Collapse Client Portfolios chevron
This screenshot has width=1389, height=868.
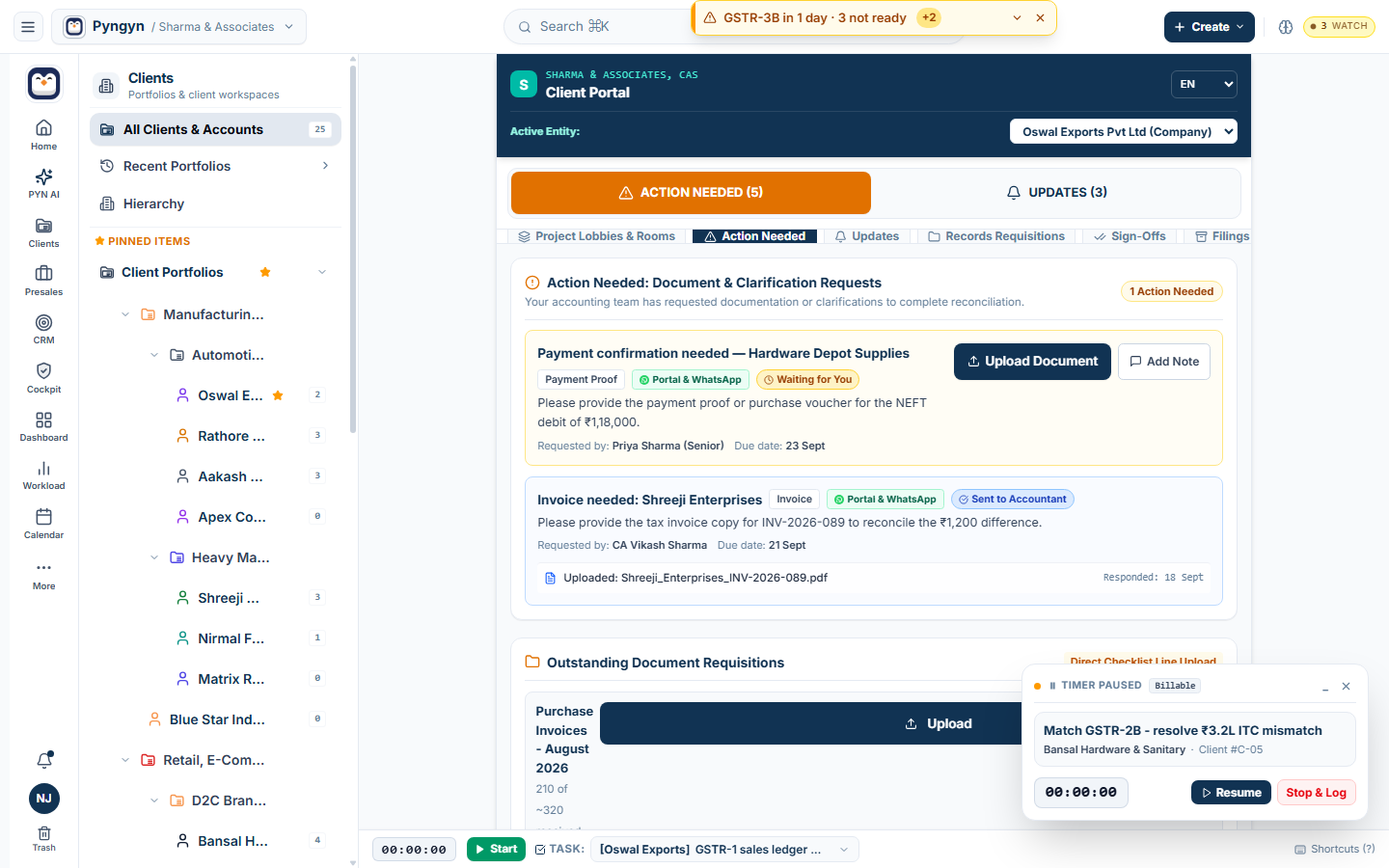pyautogui.click(x=322, y=272)
